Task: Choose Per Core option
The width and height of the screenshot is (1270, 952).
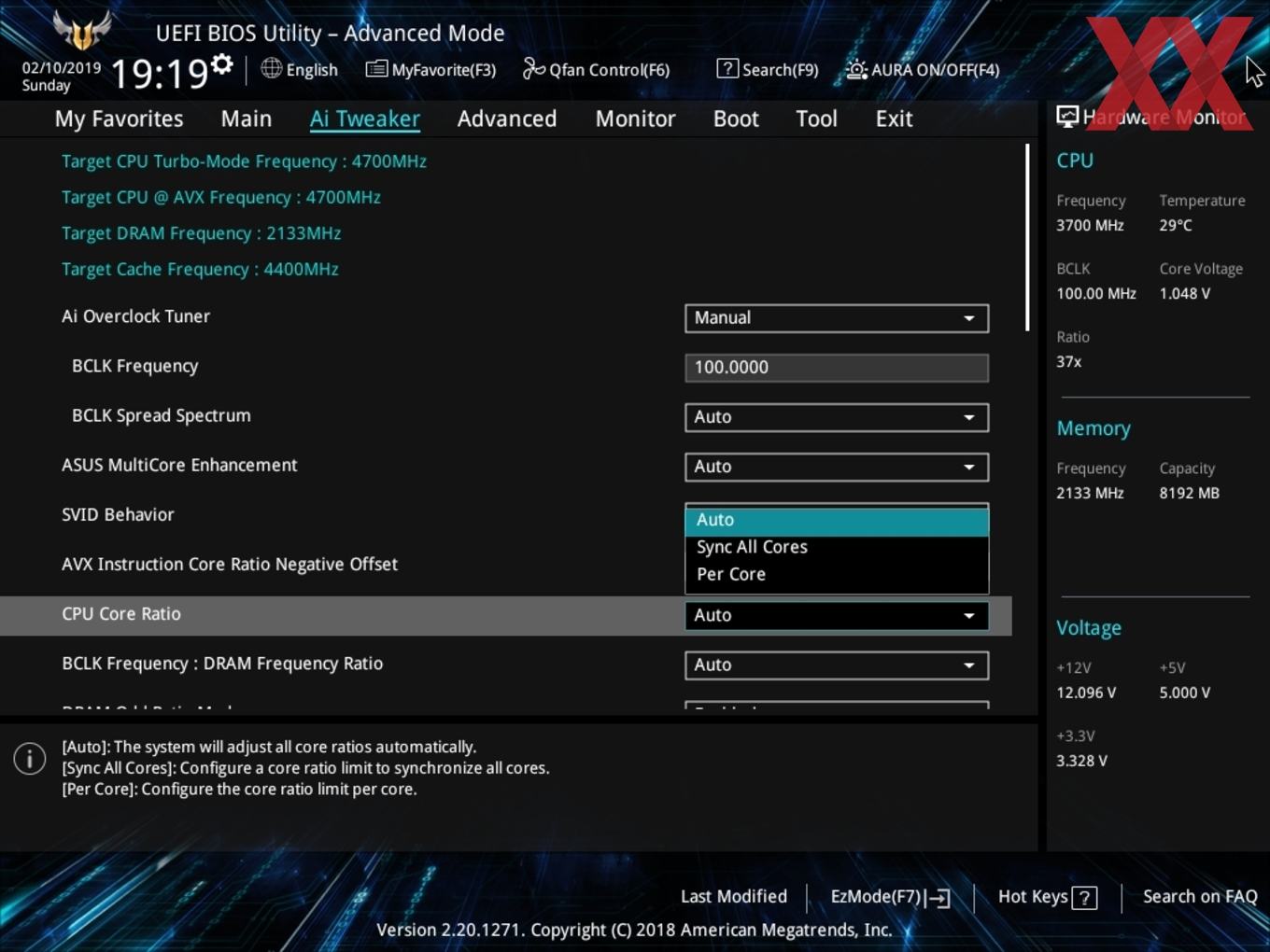Action: click(x=837, y=574)
